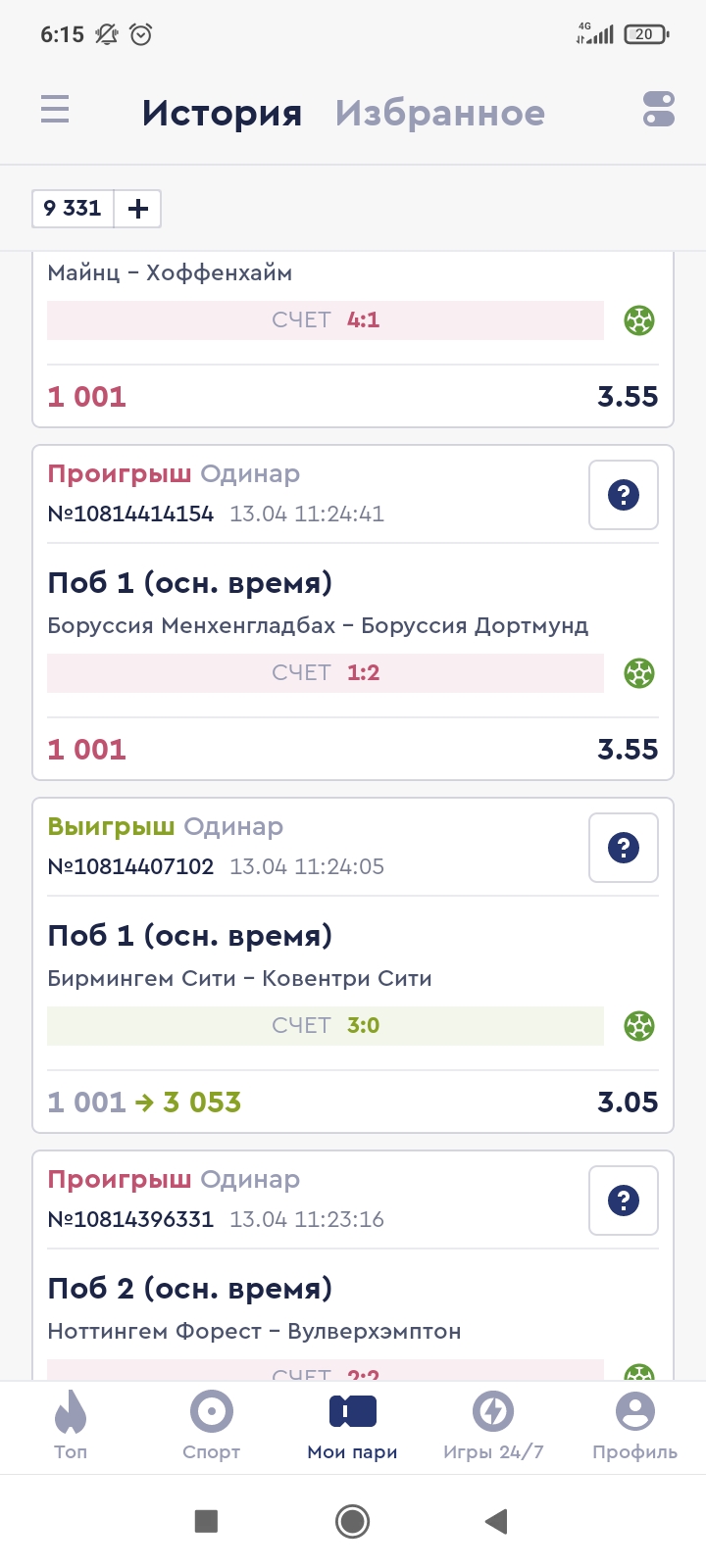The height and width of the screenshot is (1568, 706).
Task: Click the 9 331 balance field
Action: tap(73, 208)
